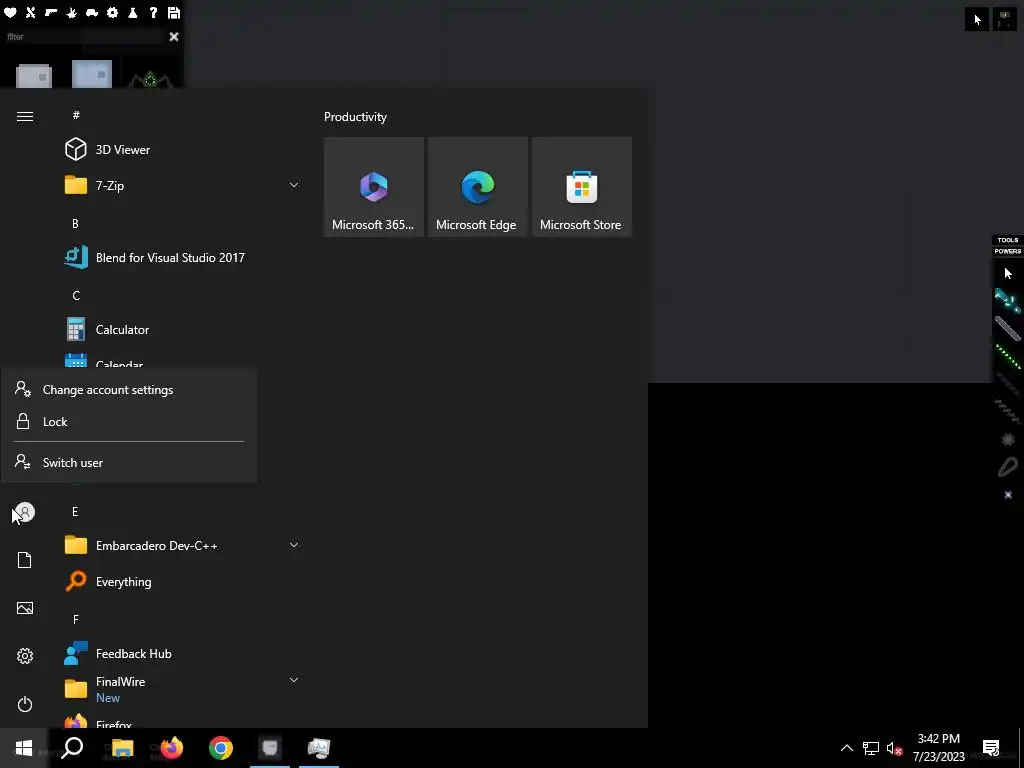Open Pictures from the Start sidebar
1024x768 pixels.
[25, 608]
